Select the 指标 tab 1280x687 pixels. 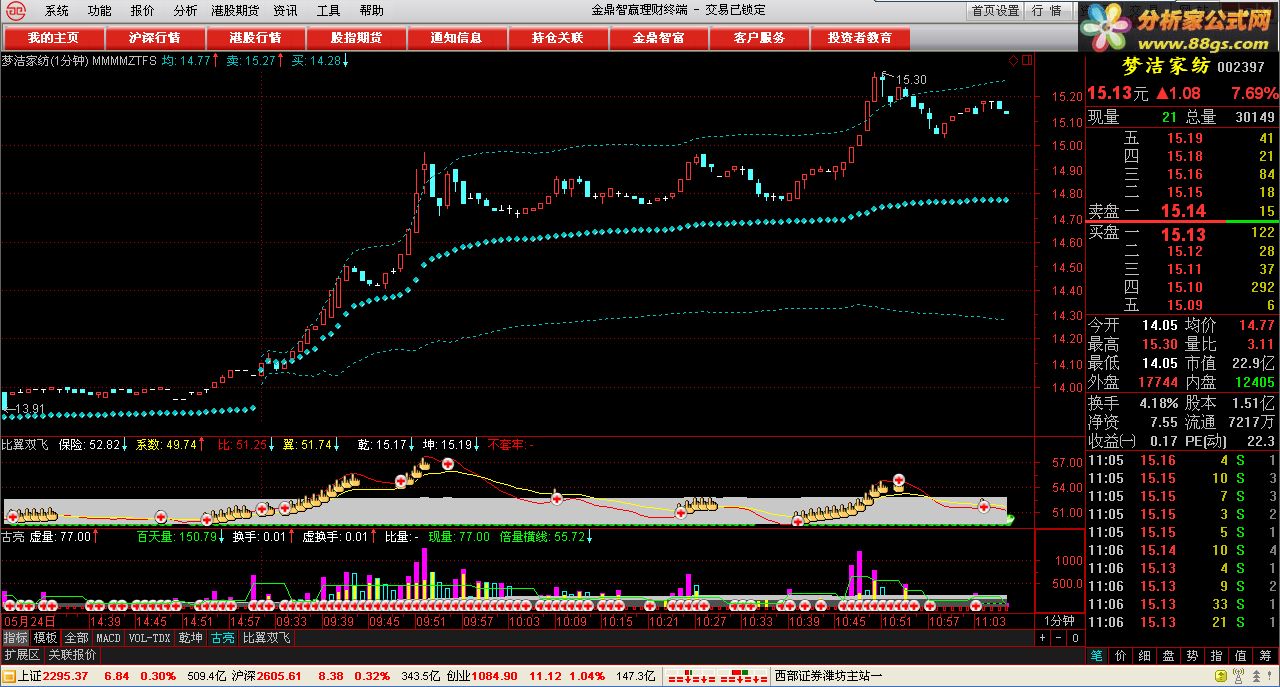15,638
